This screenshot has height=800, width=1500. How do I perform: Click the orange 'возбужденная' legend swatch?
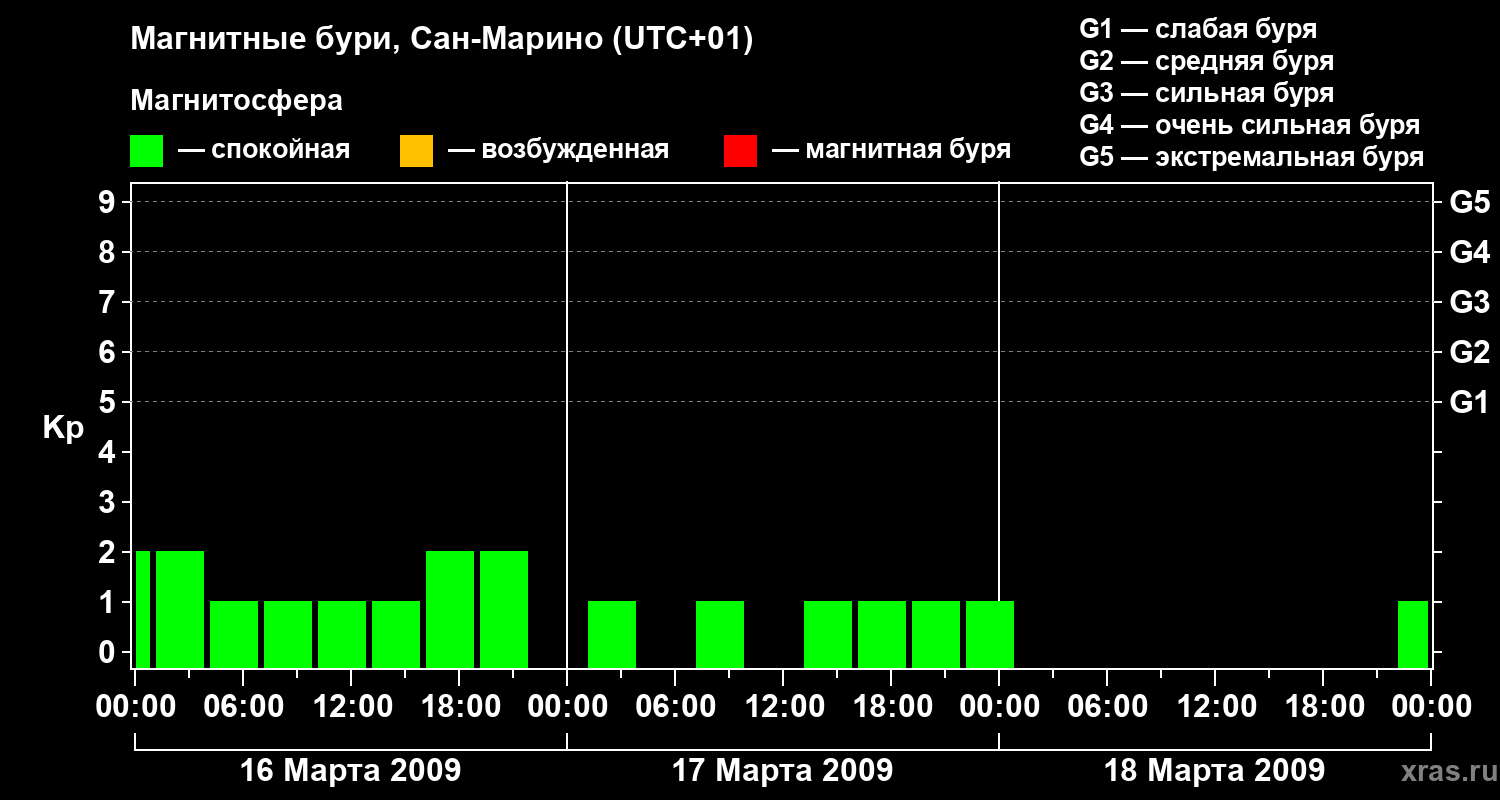tap(416, 150)
